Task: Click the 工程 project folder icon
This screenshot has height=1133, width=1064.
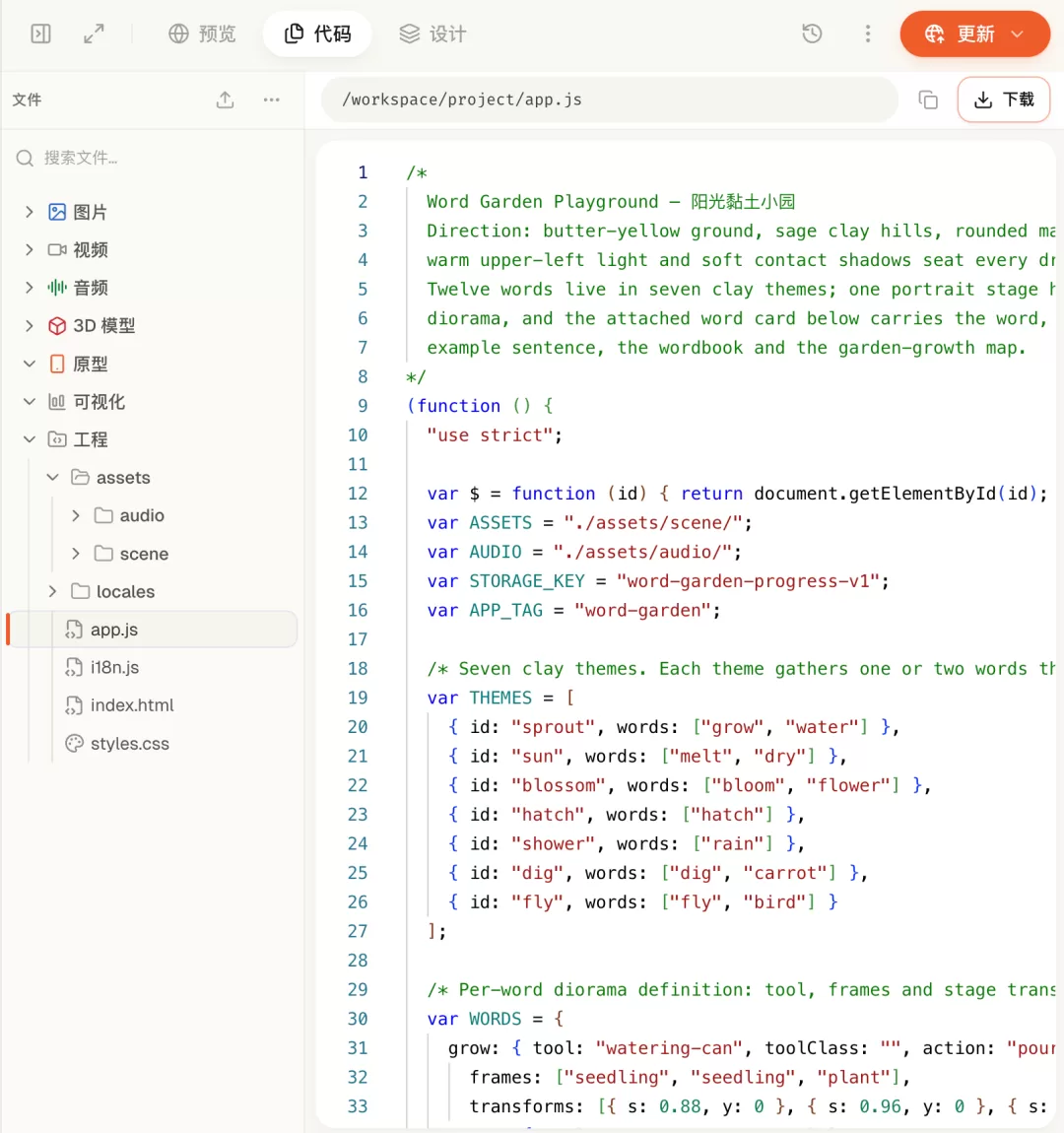Action: pos(57,439)
